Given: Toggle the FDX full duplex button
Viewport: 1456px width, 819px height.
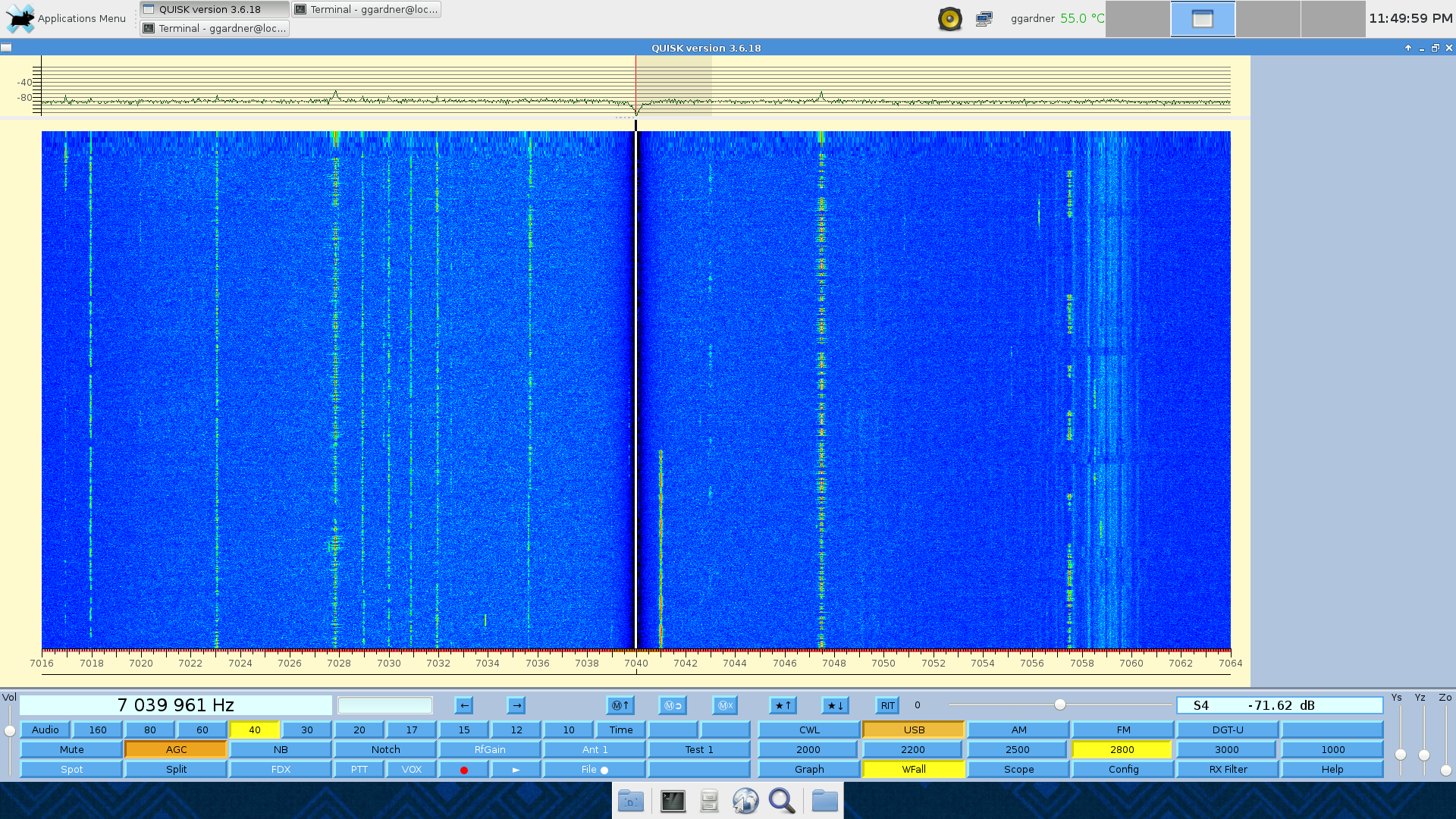Looking at the screenshot, I should pyautogui.click(x=281, y=770).
